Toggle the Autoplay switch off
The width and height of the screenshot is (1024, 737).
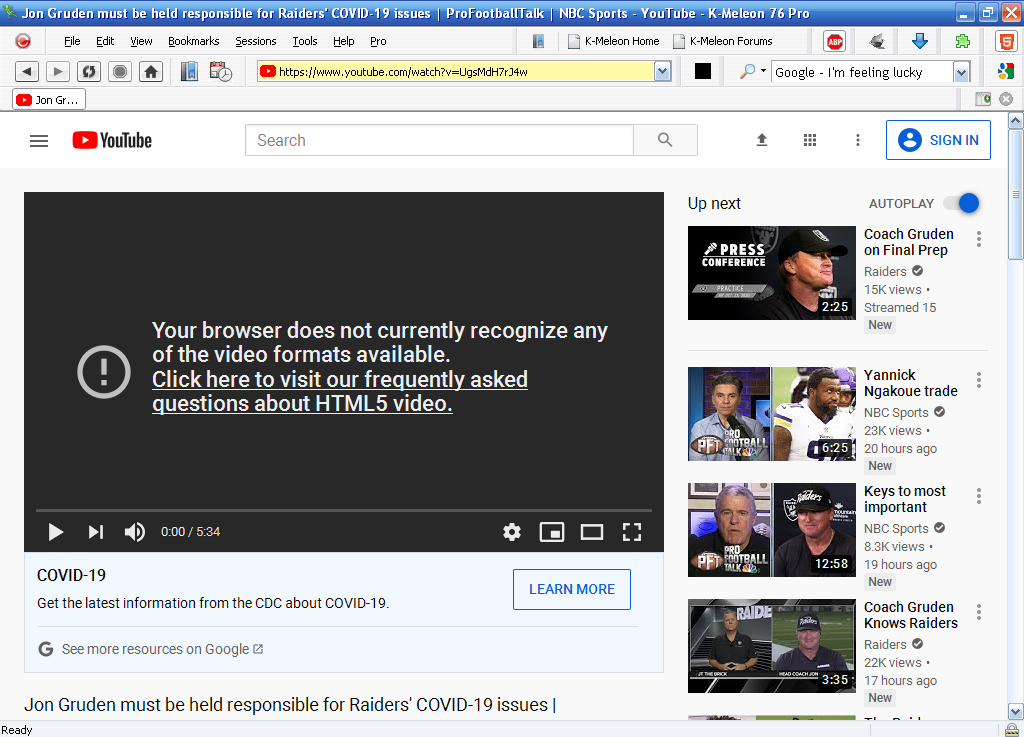click(962, 204)
